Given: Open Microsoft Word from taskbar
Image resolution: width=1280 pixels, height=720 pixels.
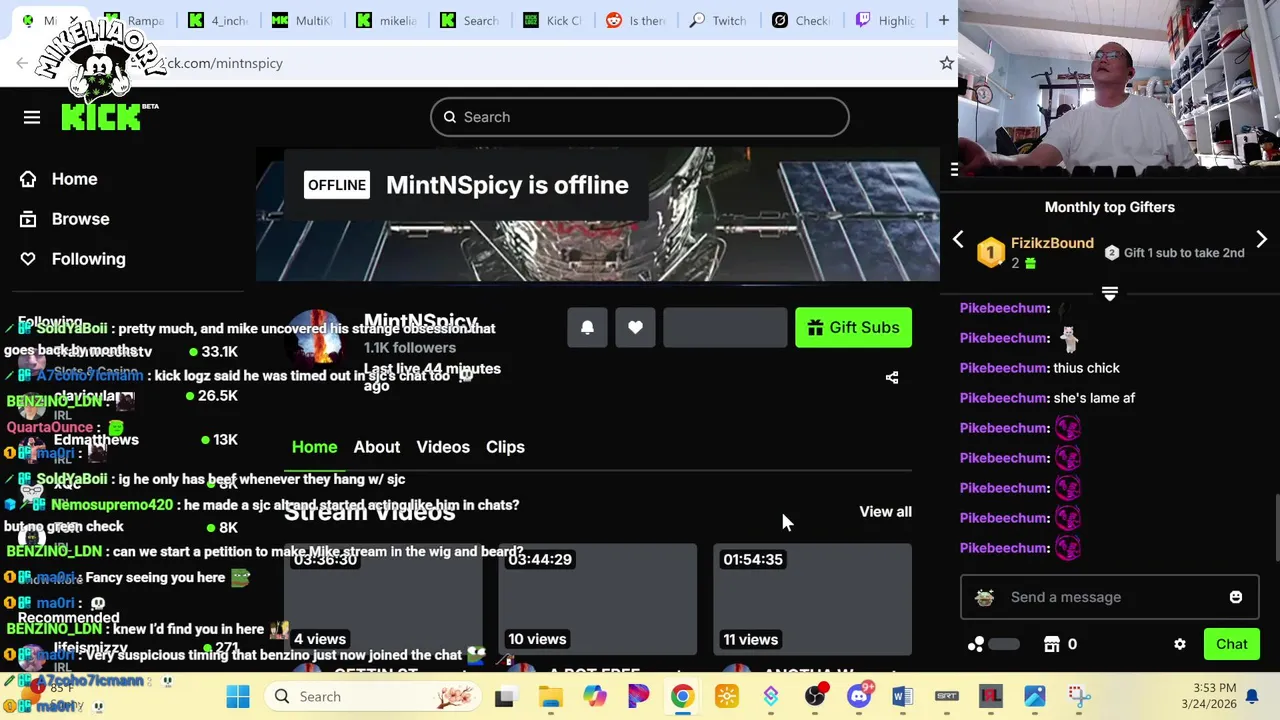Looking at the screenshot, I should (x=902, y=696).
